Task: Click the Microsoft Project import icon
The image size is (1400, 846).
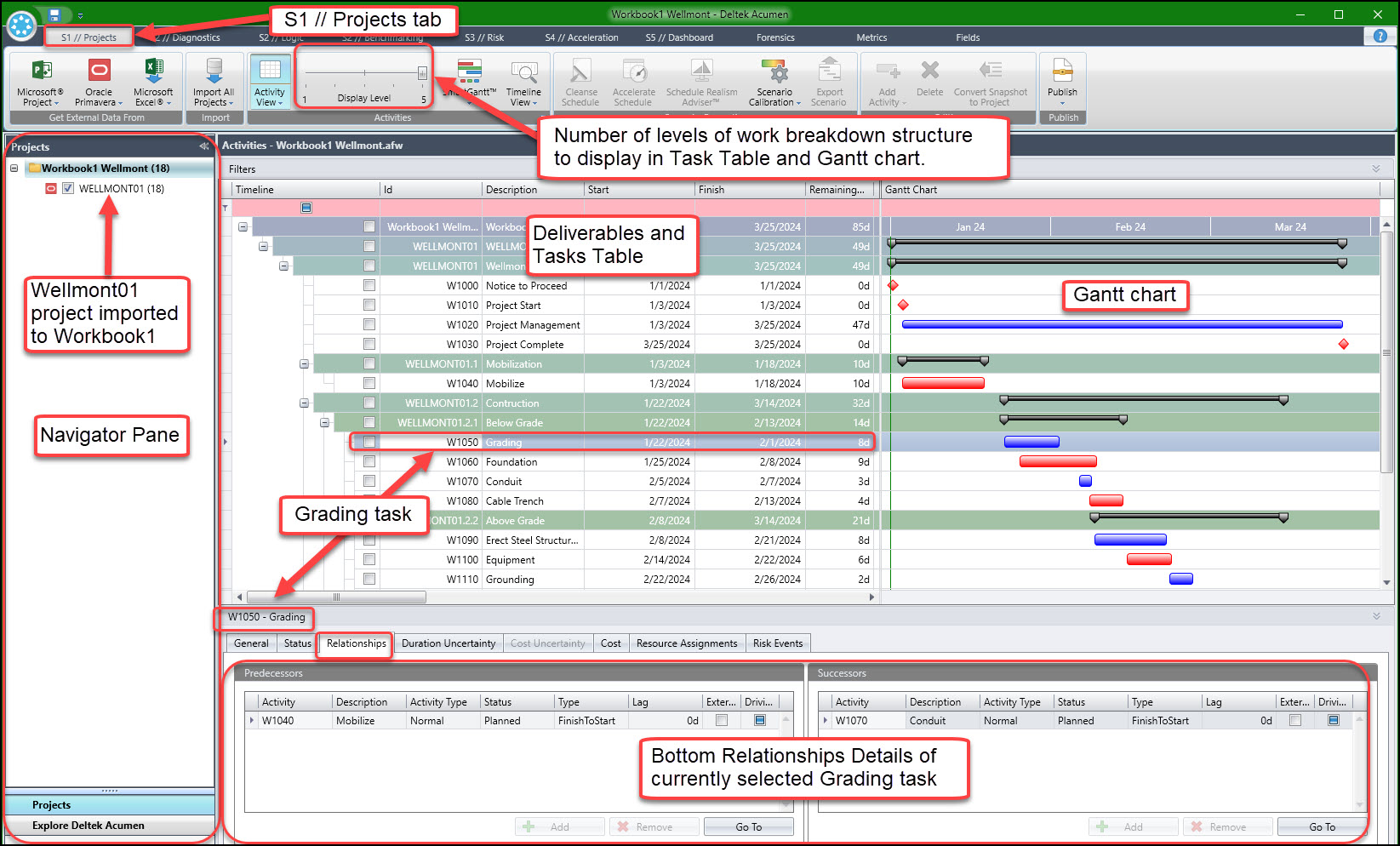Action: [x=40, y=71]
